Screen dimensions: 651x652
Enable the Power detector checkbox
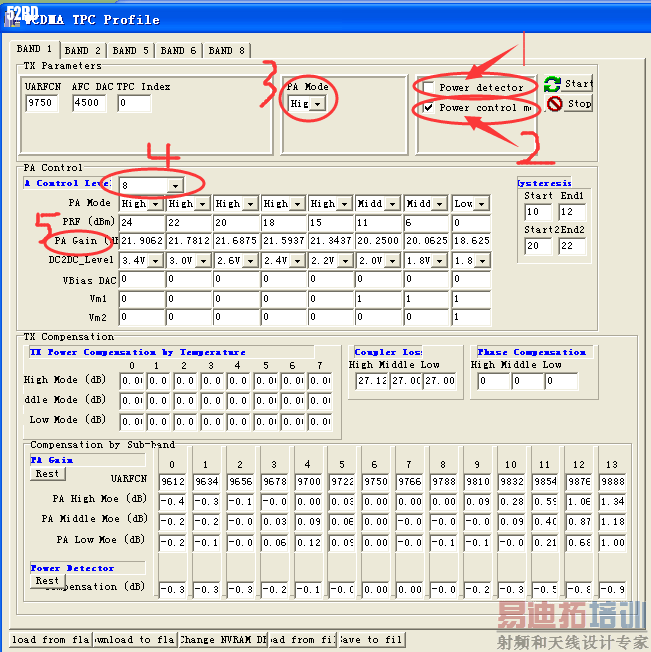click(x=429, y=88)
